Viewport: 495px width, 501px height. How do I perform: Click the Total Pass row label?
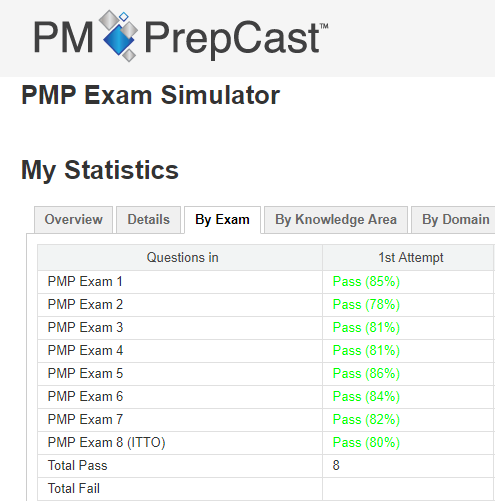pyautogui.click(x=77, y=466)
